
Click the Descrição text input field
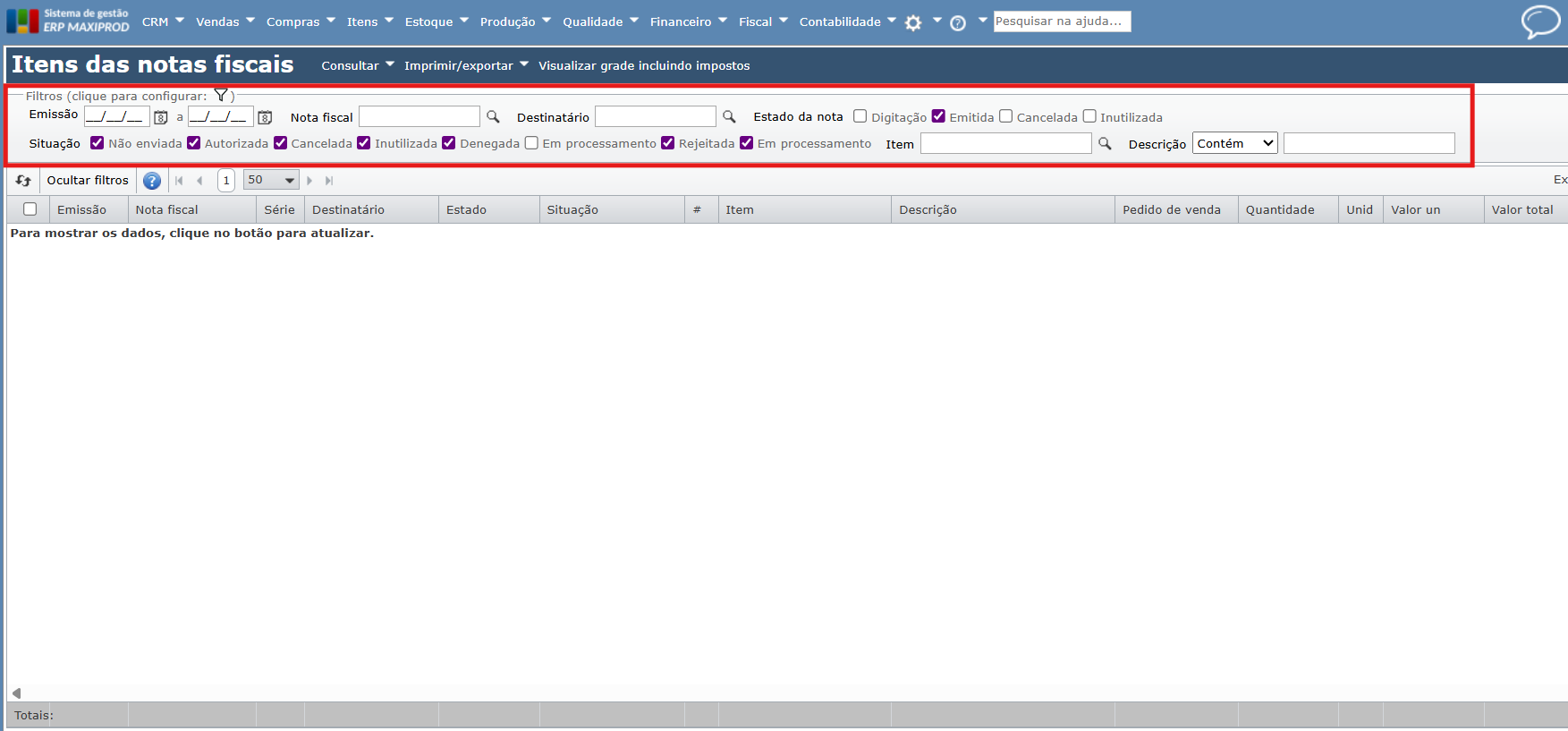[1369, 143]
